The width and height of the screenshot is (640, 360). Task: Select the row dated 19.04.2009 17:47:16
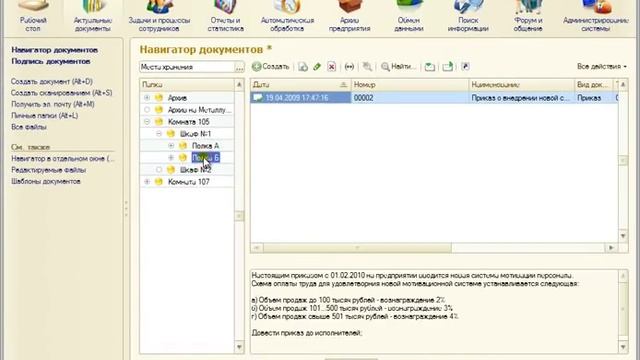[x=434, y=98]
